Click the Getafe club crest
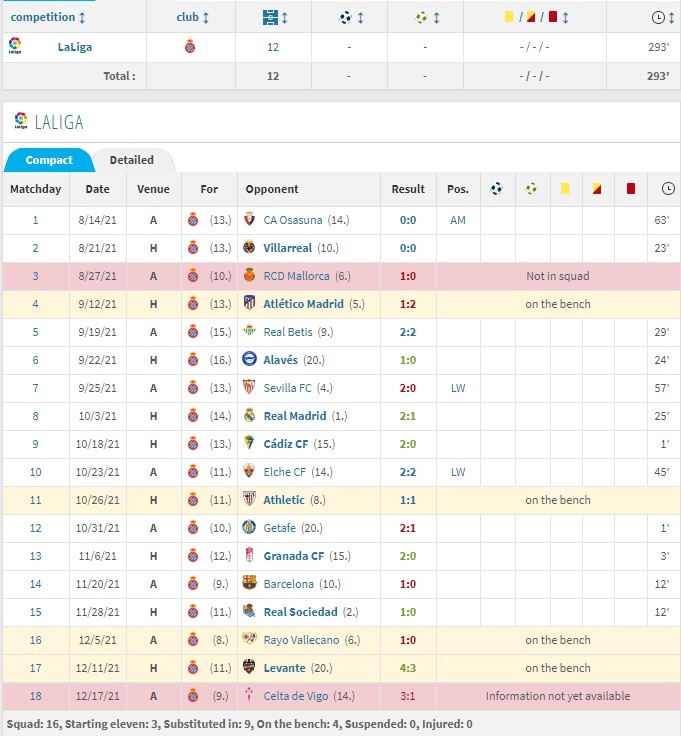 tap(249, 527)
